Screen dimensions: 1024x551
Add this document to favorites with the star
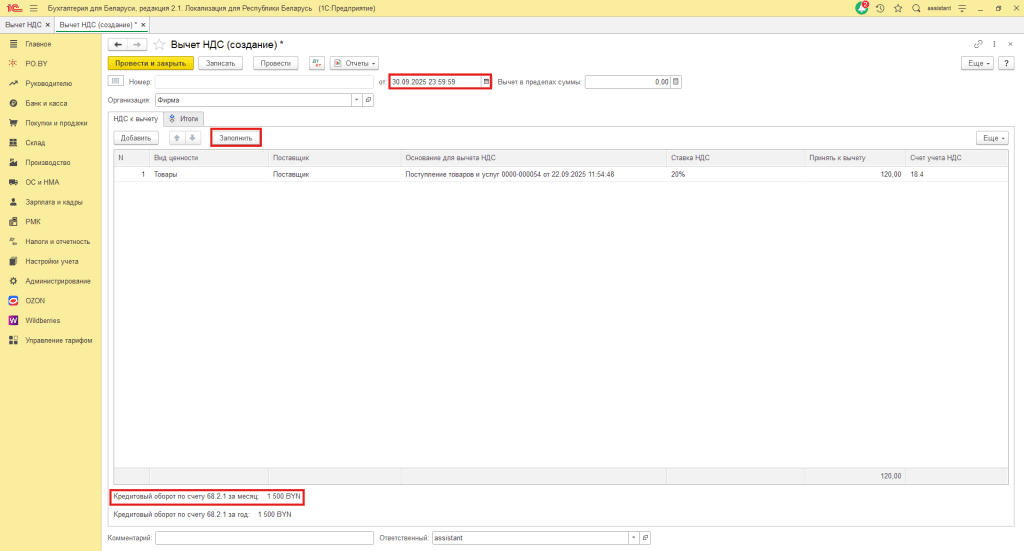[x=159, y=45]
